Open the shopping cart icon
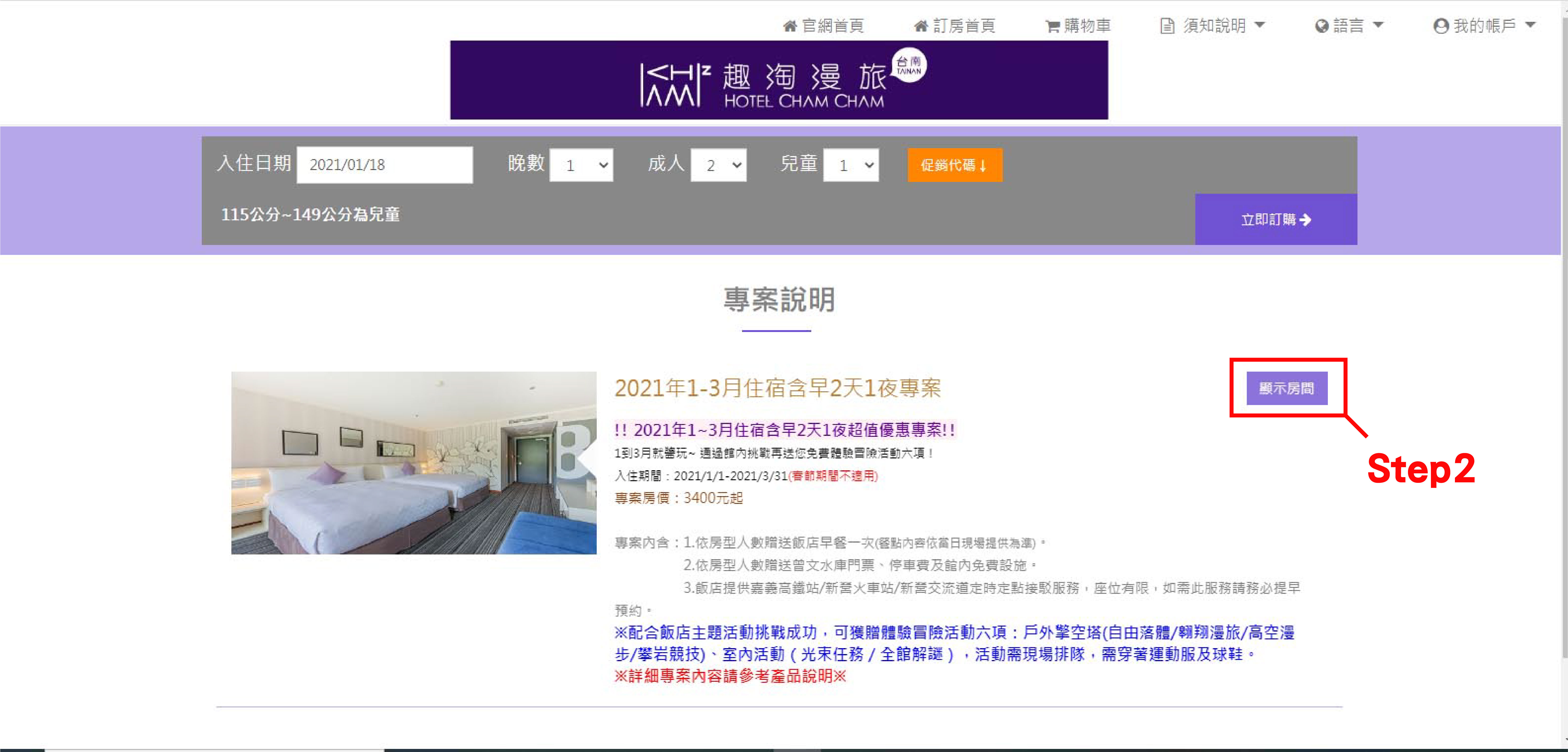 [1052, 26]
